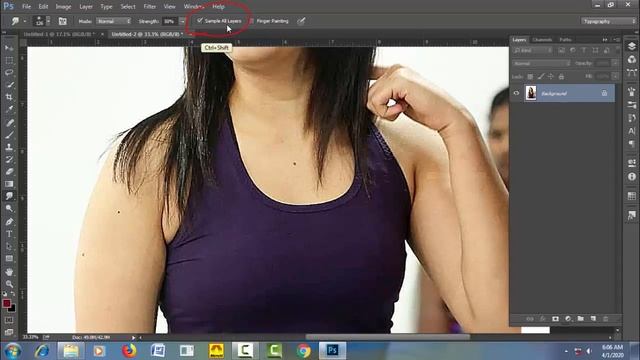Select the History Brush tool
Image resolution: width=640 pixels, height=360 pixels.
click(9, 159)
